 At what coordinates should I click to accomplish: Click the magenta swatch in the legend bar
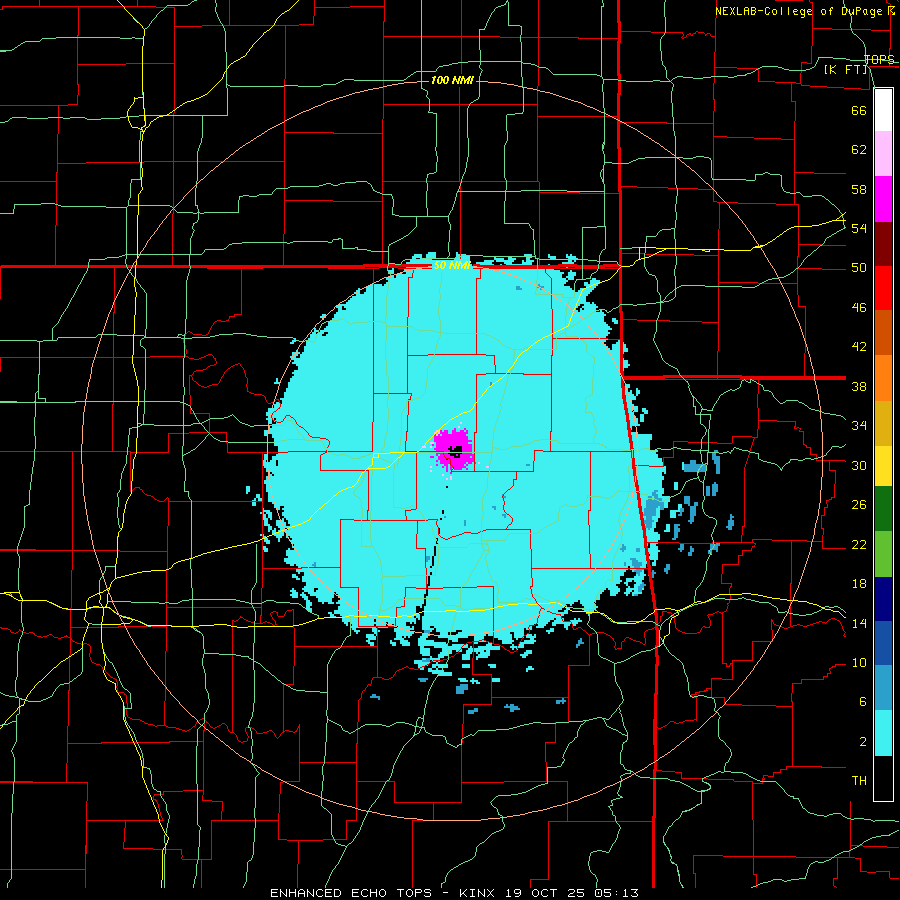coord(883,199)
